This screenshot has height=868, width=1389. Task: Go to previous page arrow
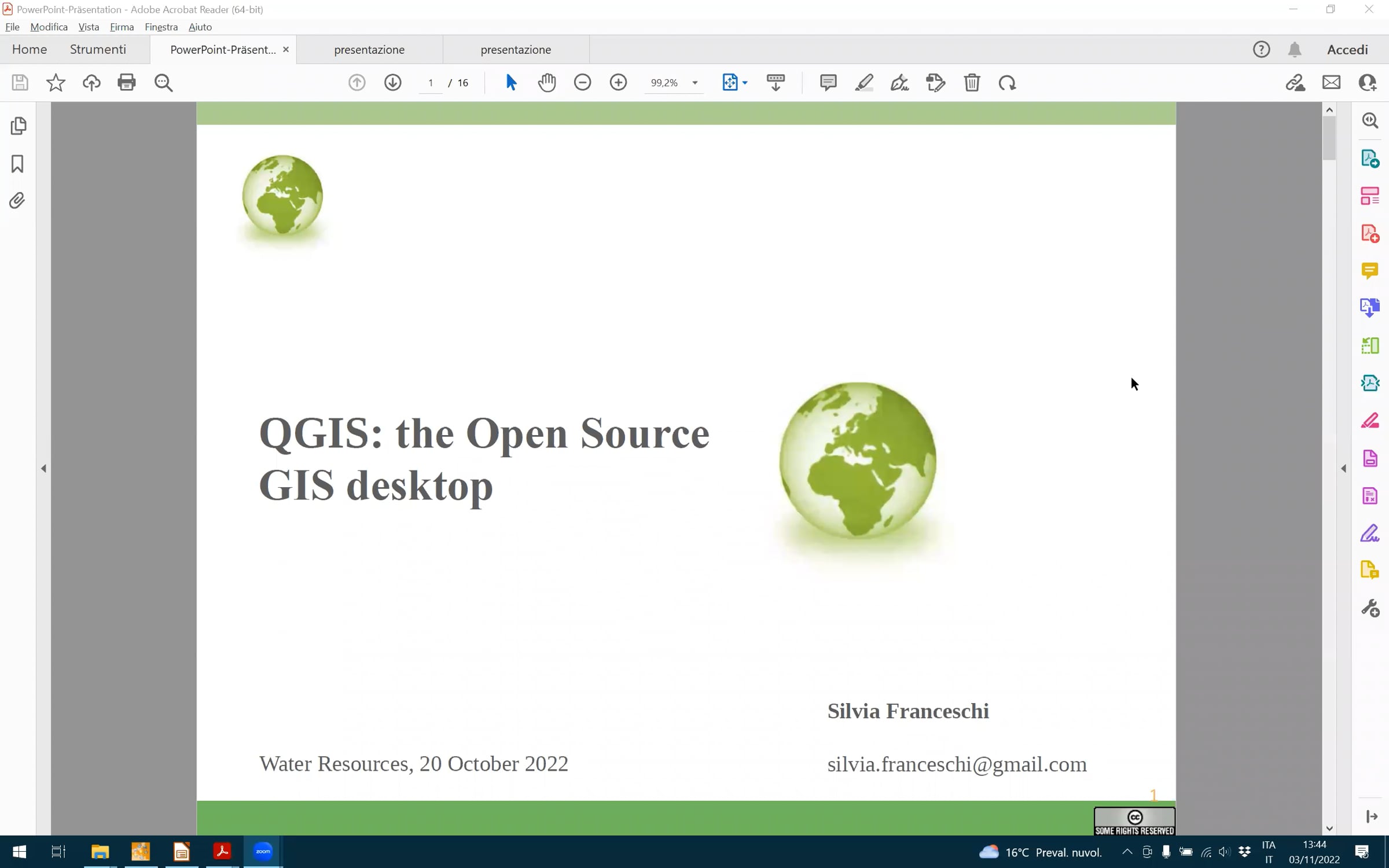coord(357,83)
